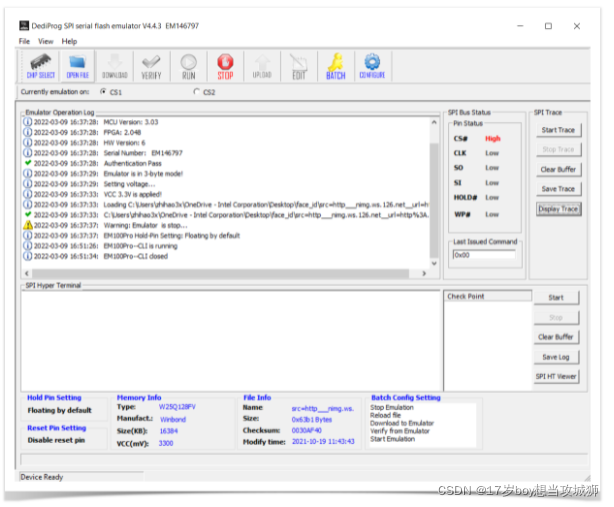Click the Open File toolbar icon
Screen dimensions: 614x507
[78, 66]
